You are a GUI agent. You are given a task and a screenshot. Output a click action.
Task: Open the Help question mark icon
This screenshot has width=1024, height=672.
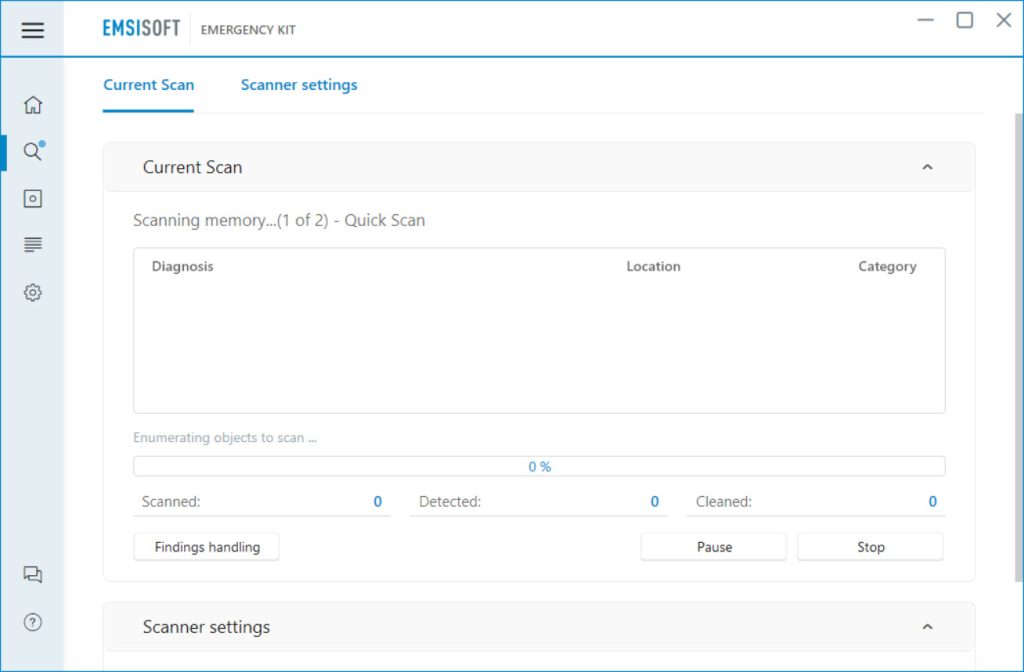[33, 622]
